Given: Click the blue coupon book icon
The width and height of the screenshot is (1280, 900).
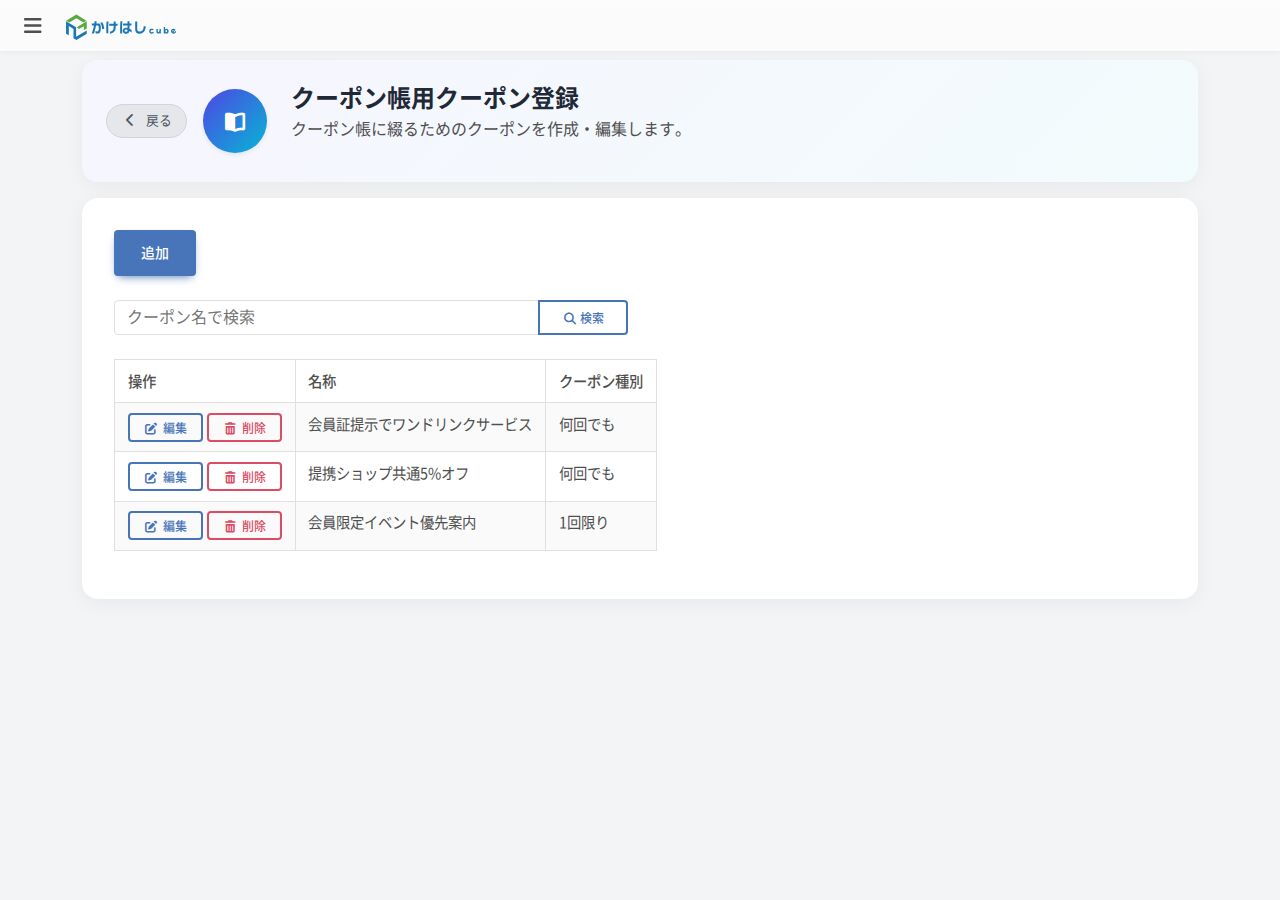Looking at the screenshot, I should point(235,121).
